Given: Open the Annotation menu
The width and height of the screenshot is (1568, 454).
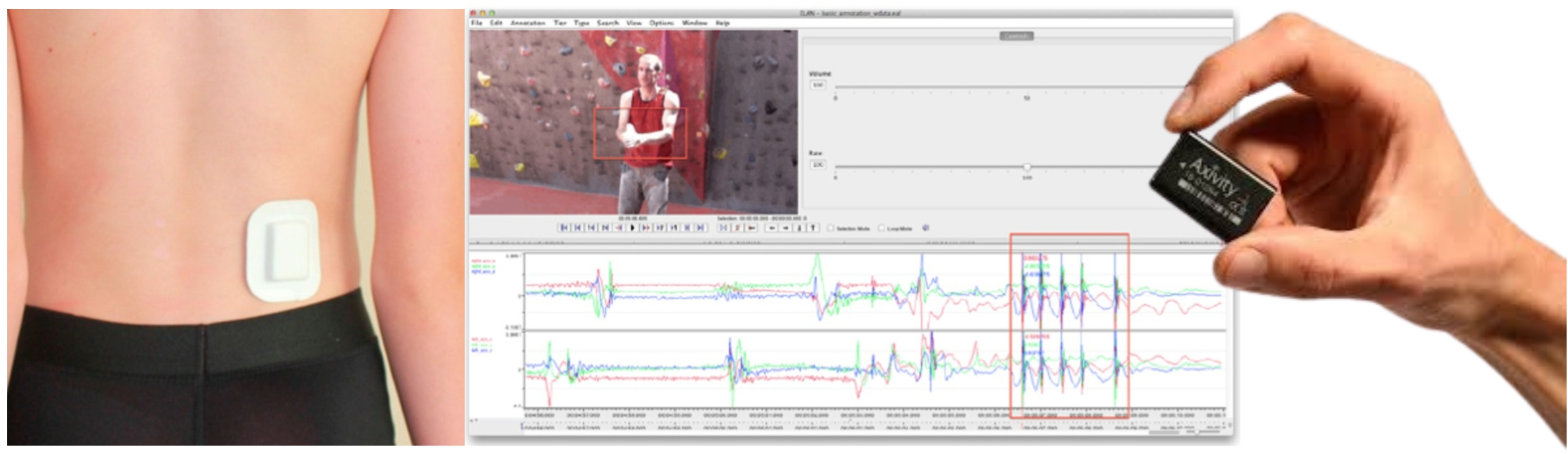Looking at the screenshot, I should tap(527, 23).
